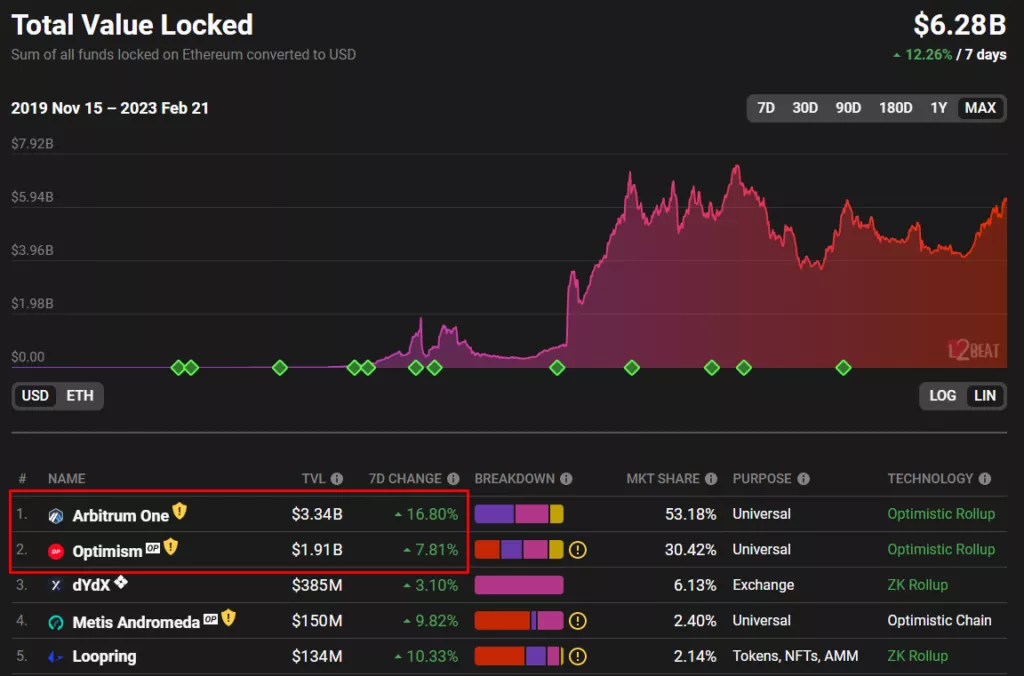This screenshot has height=676, width=1024.
Task: Click the 53.18% market share value
Action: pos(690,515)
